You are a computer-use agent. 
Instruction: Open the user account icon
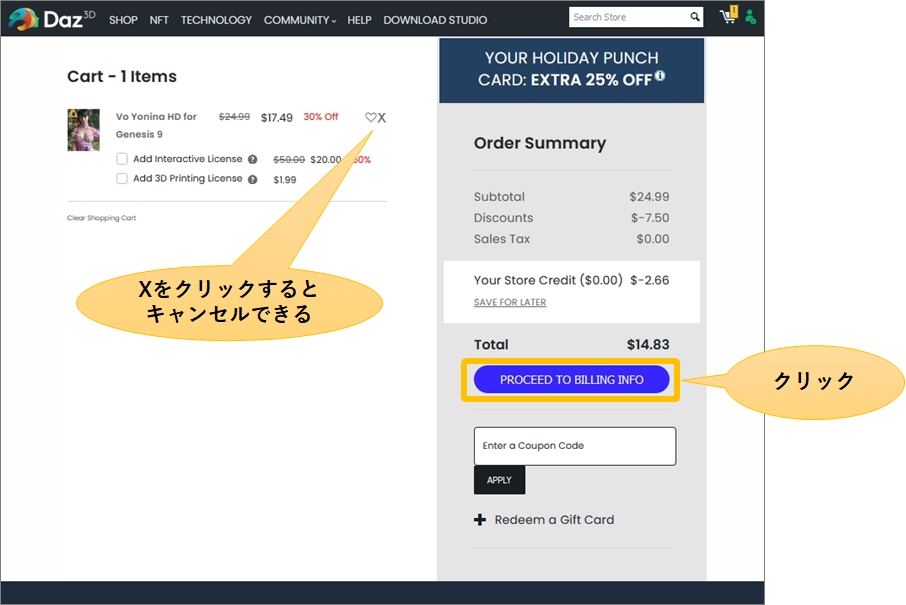750,17
